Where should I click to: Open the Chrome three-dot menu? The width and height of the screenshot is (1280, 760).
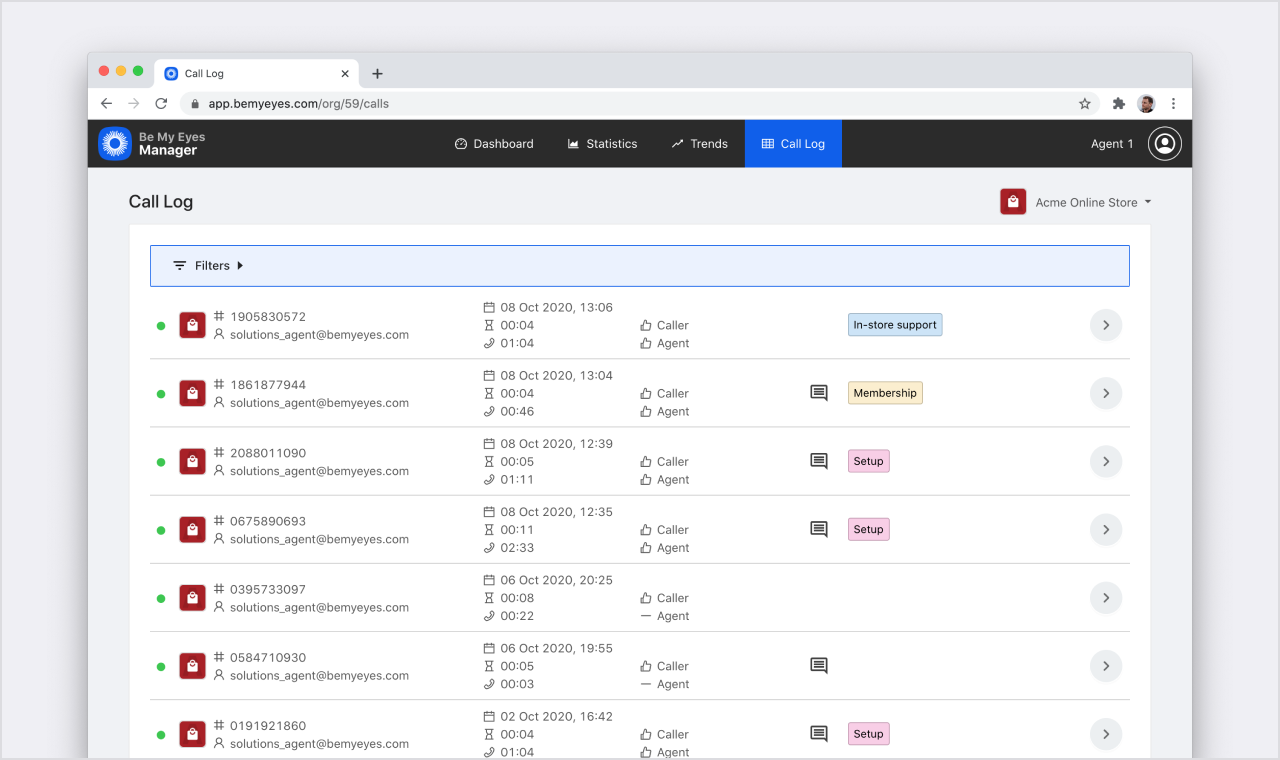pos(1173,104)
